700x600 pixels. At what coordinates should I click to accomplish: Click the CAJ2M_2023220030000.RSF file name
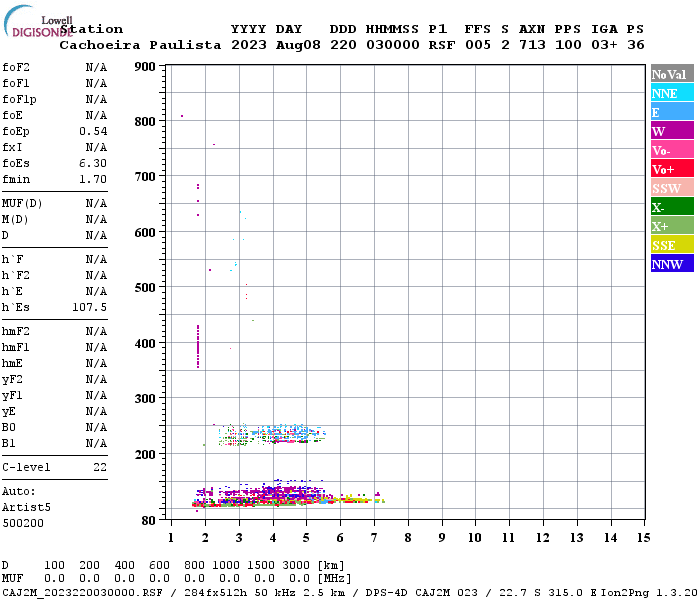(x=82, y=592)
